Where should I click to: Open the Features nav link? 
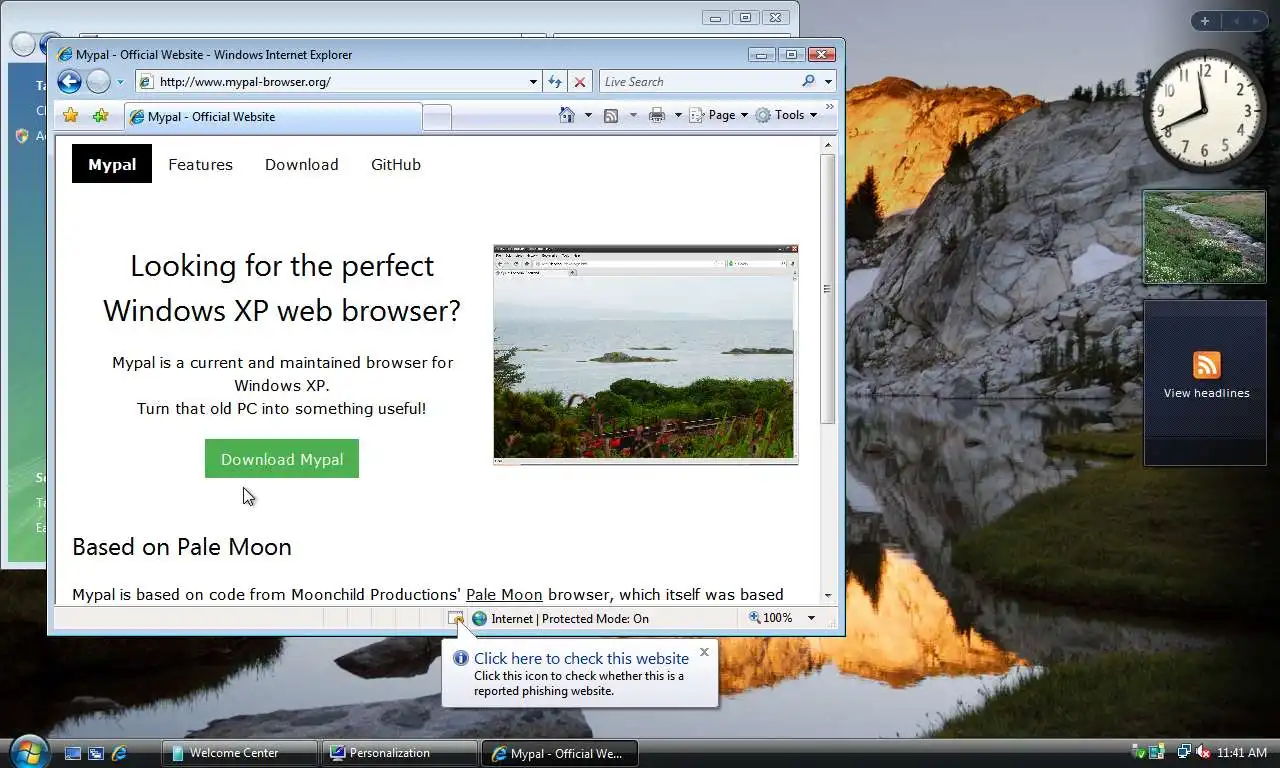click(x=200, y=164)
